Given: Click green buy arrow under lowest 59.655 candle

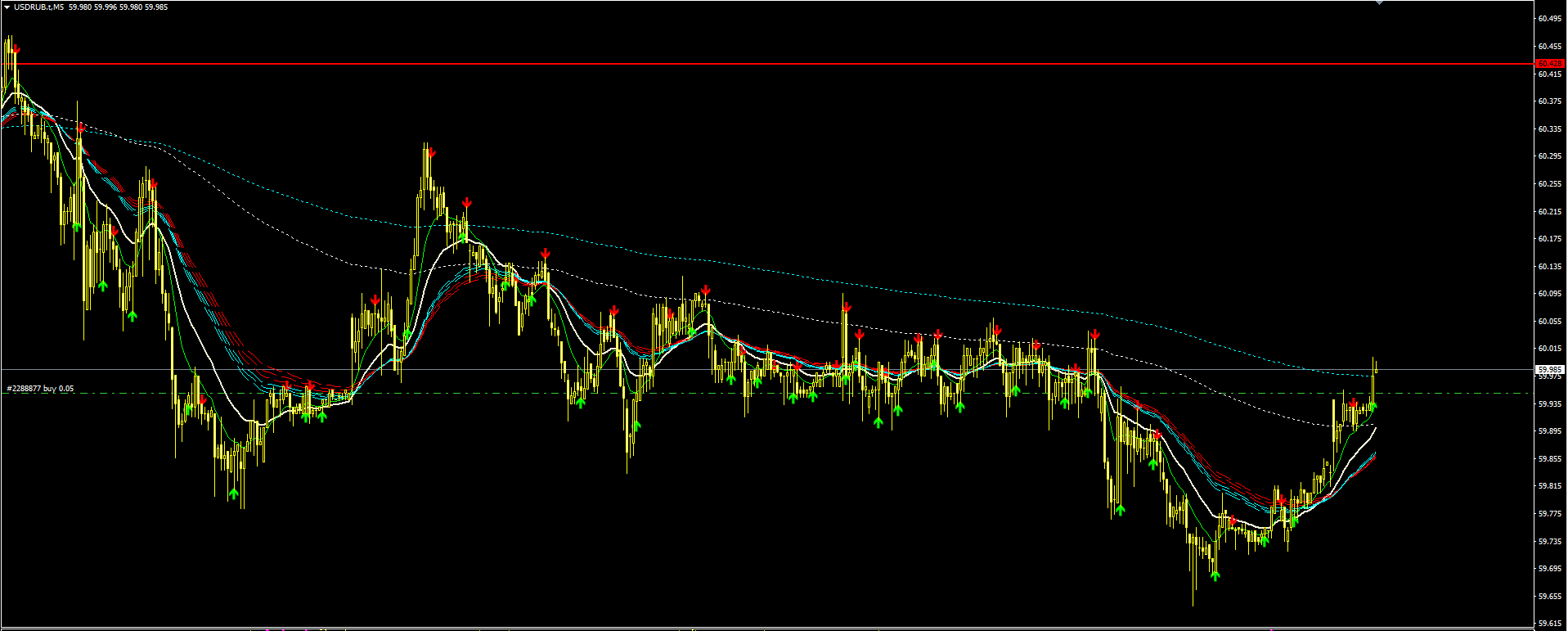Looking at the screenshot, I should coord(1215,576).
